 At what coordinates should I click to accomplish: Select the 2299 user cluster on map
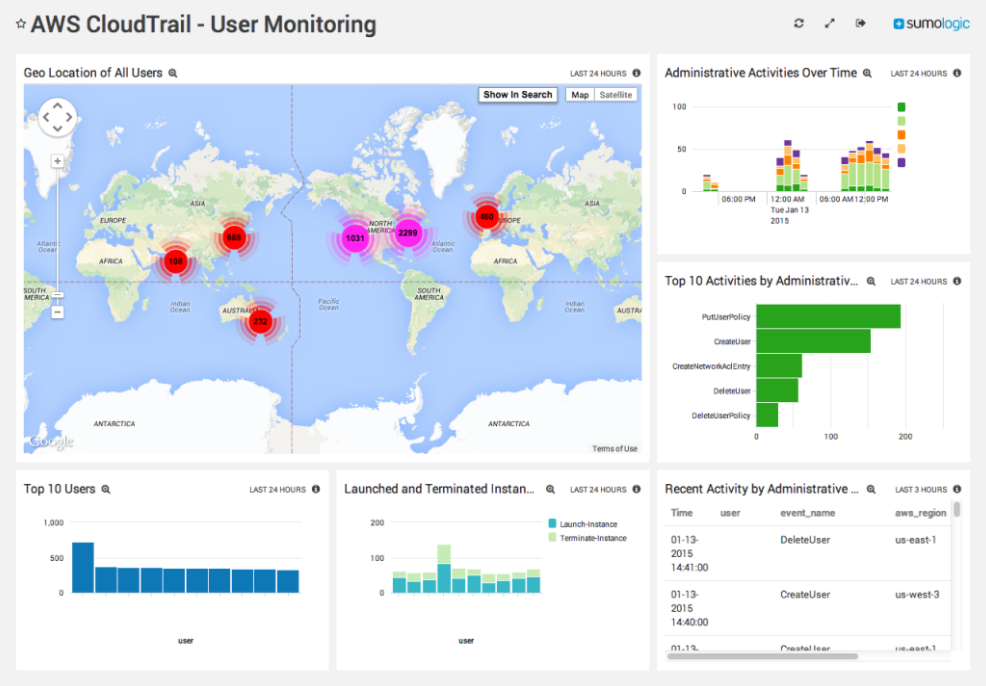click(407, 233)
